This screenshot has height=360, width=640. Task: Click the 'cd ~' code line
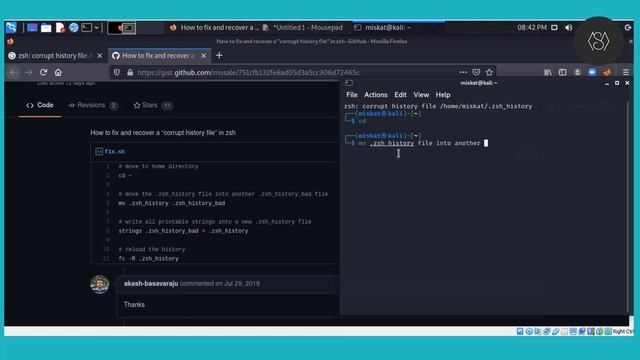coord(125,176)
